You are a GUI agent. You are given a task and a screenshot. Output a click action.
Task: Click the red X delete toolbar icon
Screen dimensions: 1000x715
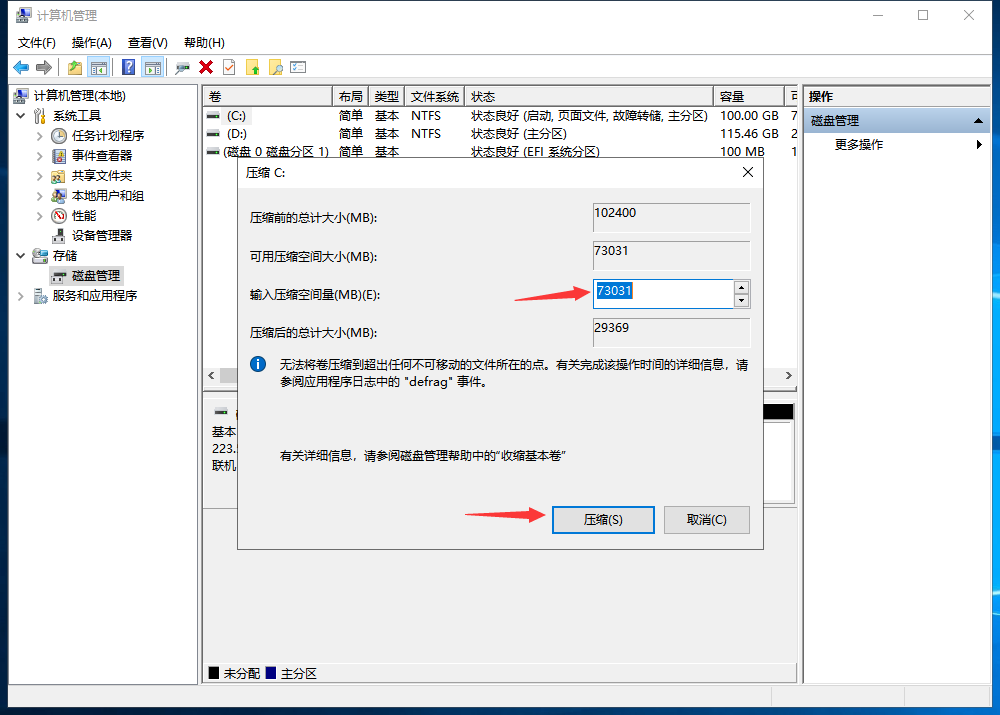click(x=207, y=68)
